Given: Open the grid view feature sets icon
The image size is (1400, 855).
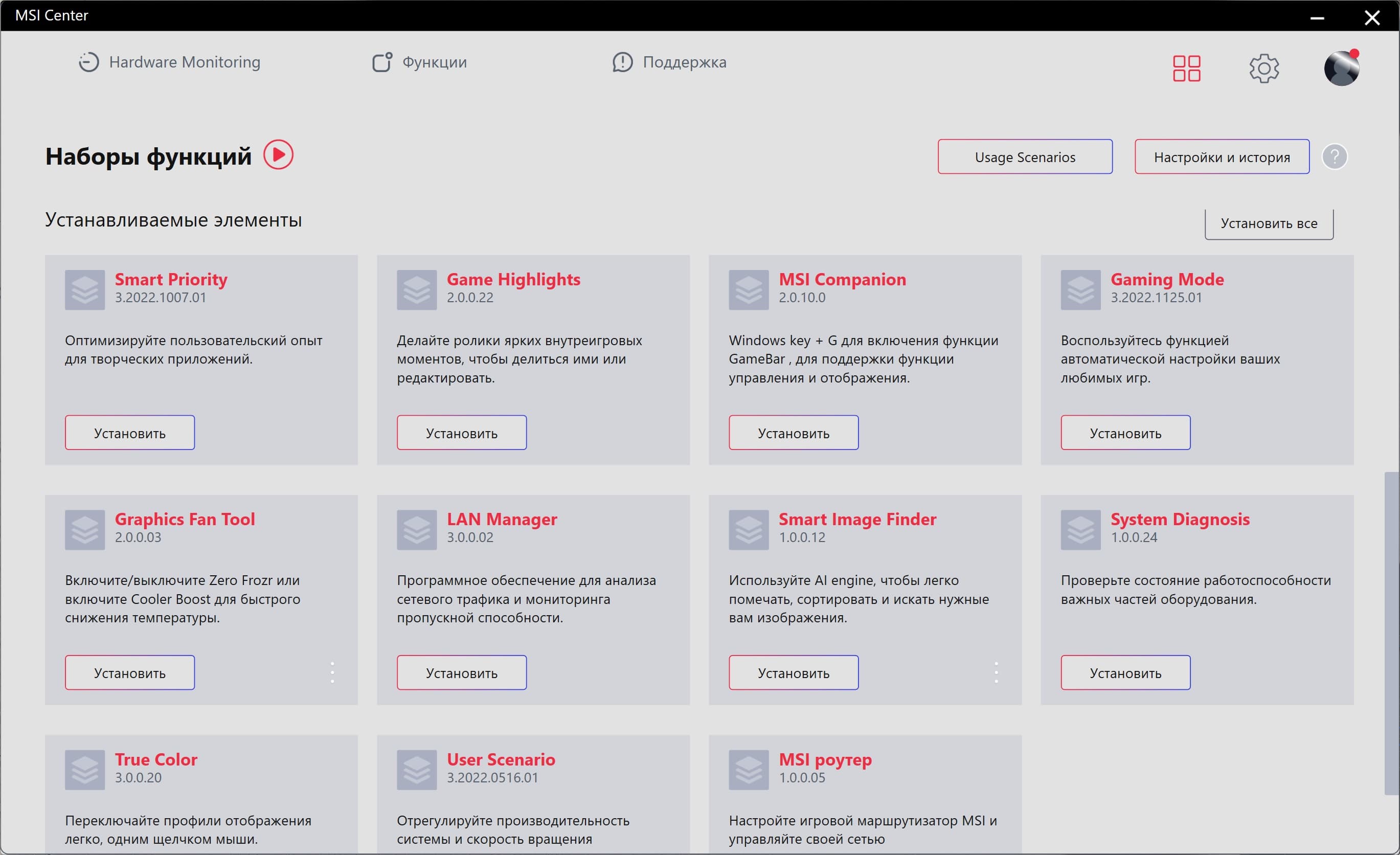Looking at the screenshot, I should (1186, 69).
